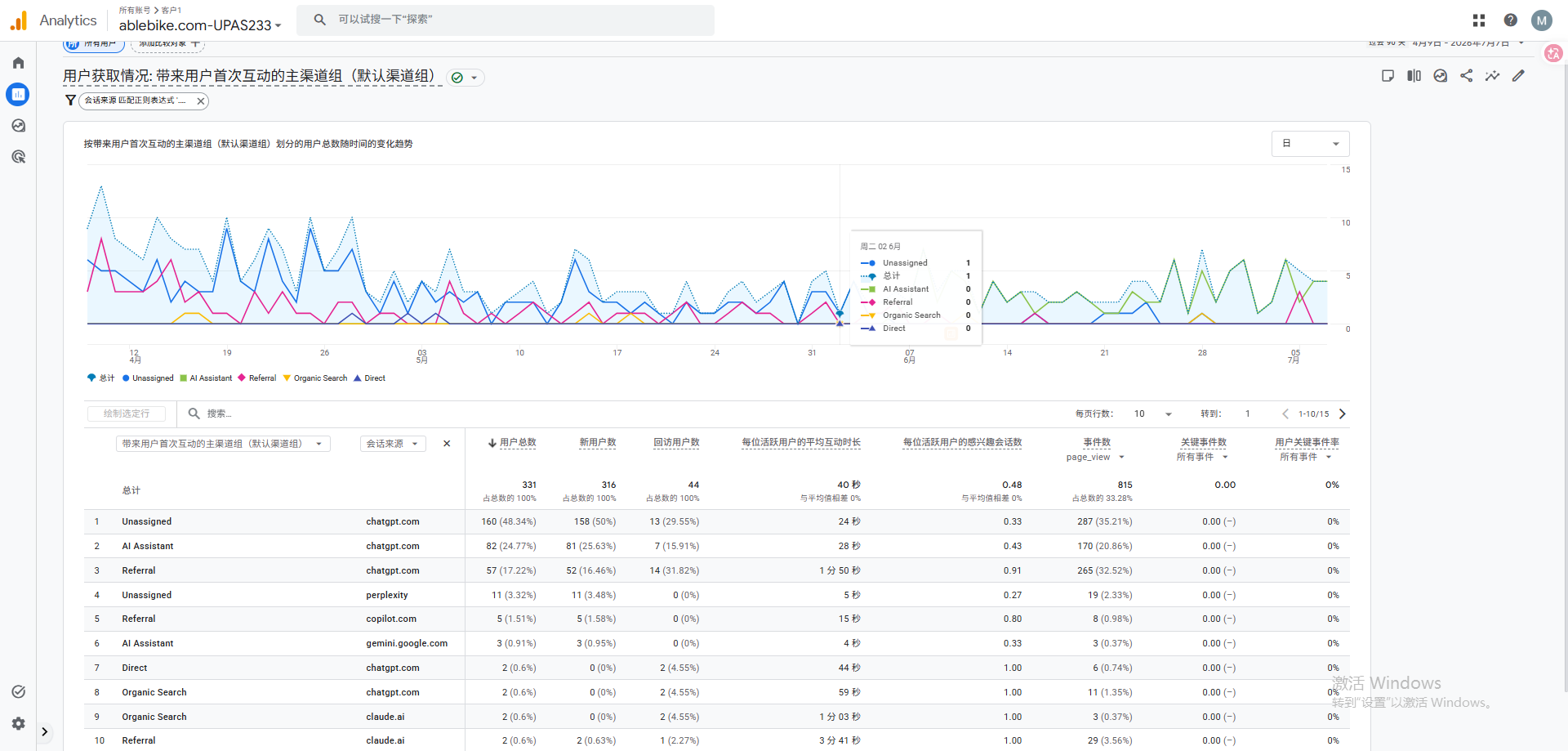Screen dimensions: 1568x751
Task: Sort by the returning users column header
Action: (676, 443)
